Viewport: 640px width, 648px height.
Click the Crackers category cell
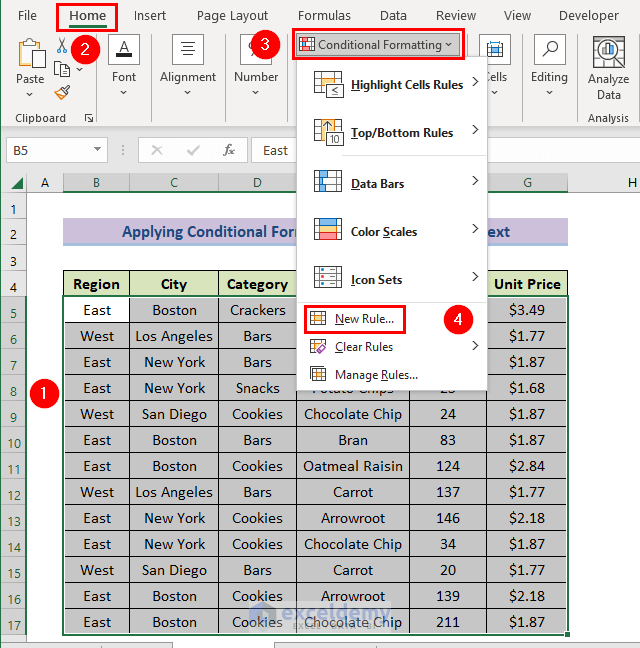[x=257, y=310]
